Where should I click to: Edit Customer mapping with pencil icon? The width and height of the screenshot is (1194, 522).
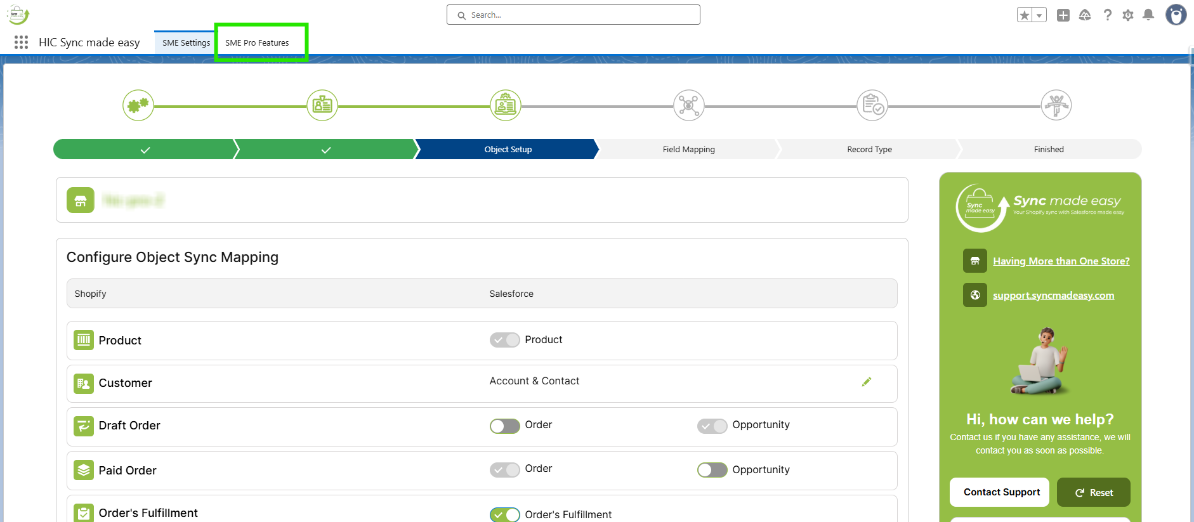point(866,381)
